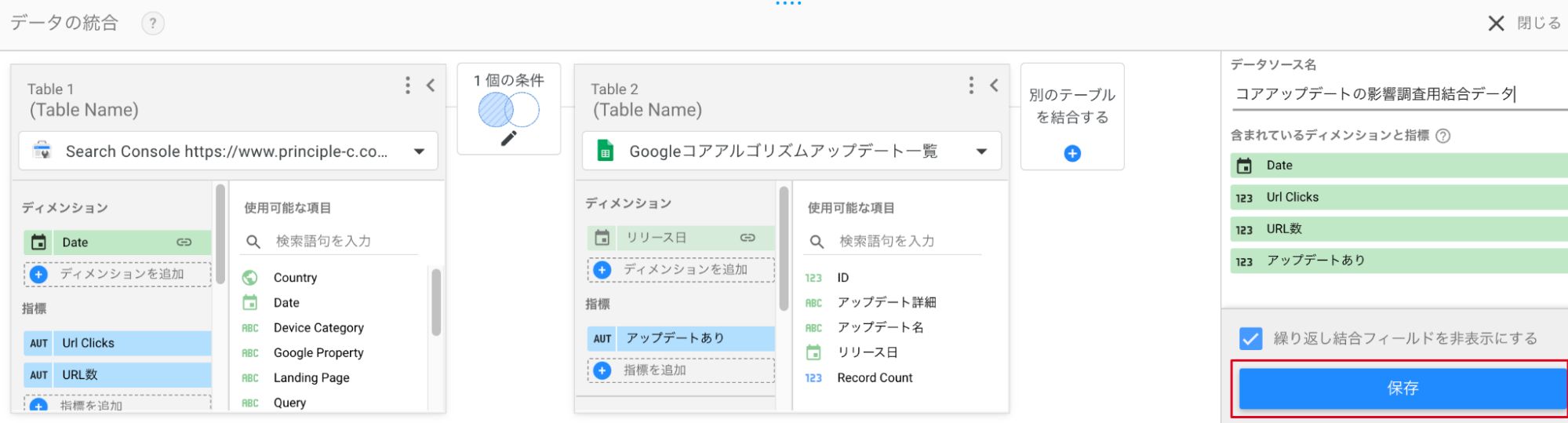The image size is (1568, 423).
Task: Open Search Console data source dropdown
Action: tap(420, 151)
